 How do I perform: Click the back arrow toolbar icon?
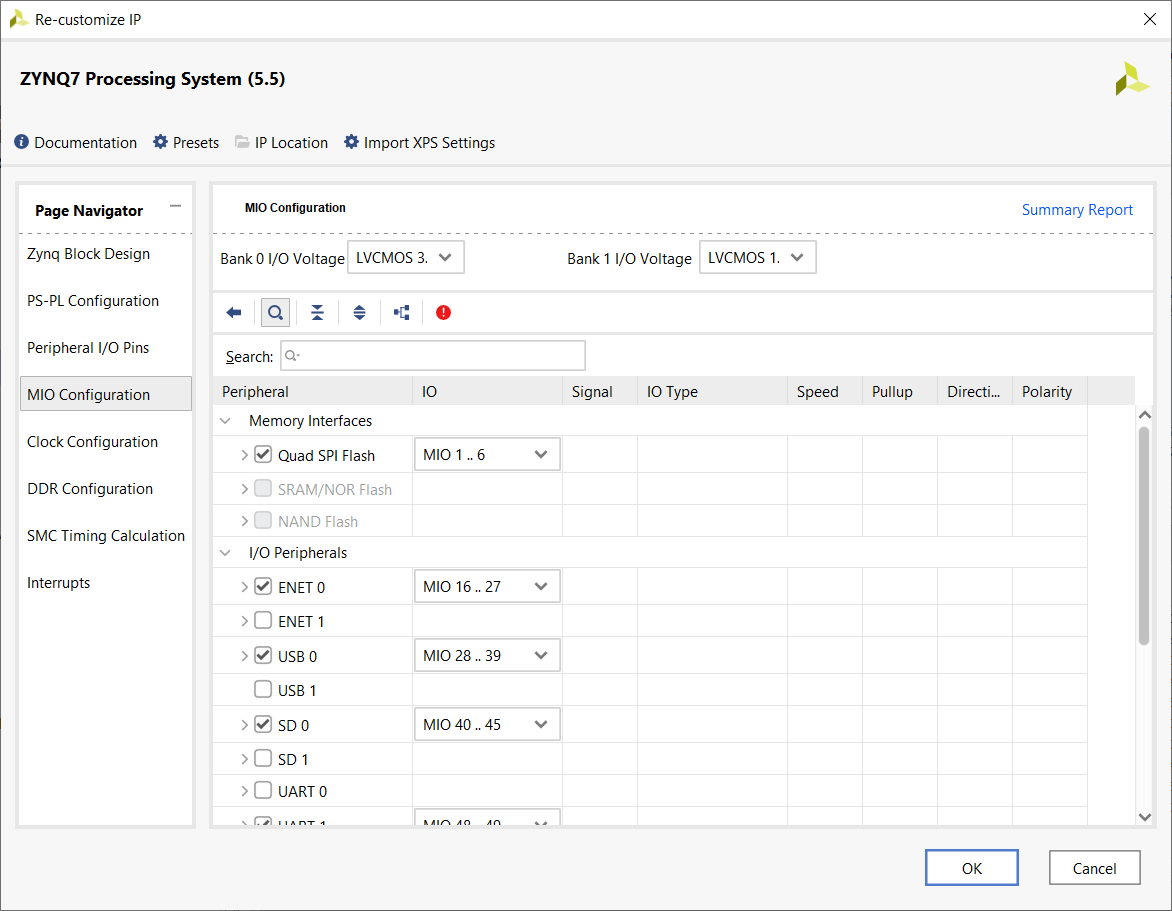(234, 312)
